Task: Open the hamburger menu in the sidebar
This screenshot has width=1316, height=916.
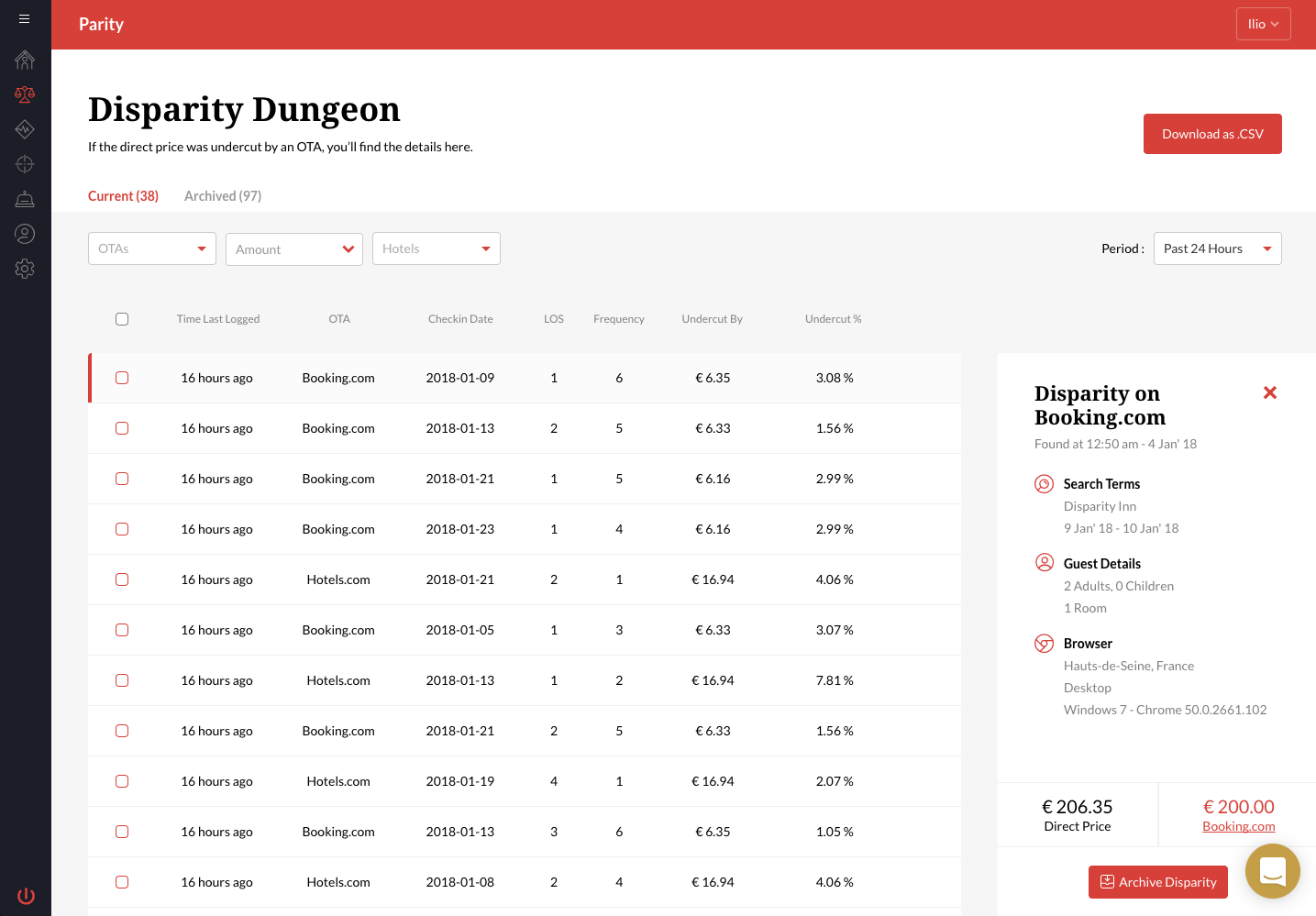Action: [25, 18]
